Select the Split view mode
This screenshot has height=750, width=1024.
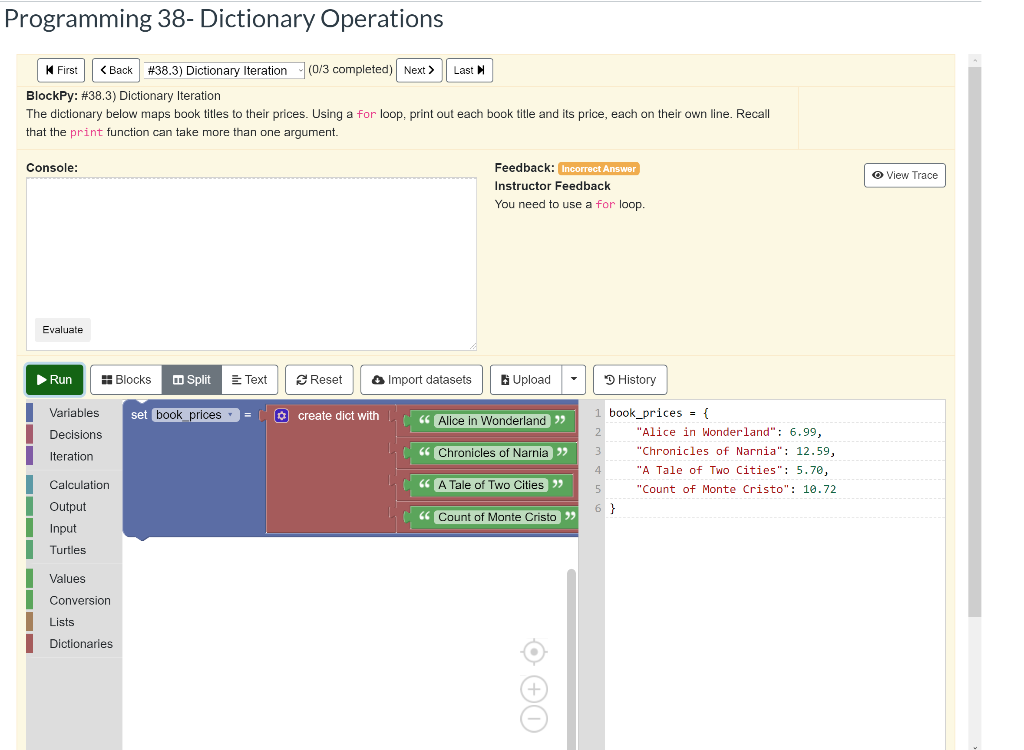point(191,379)
